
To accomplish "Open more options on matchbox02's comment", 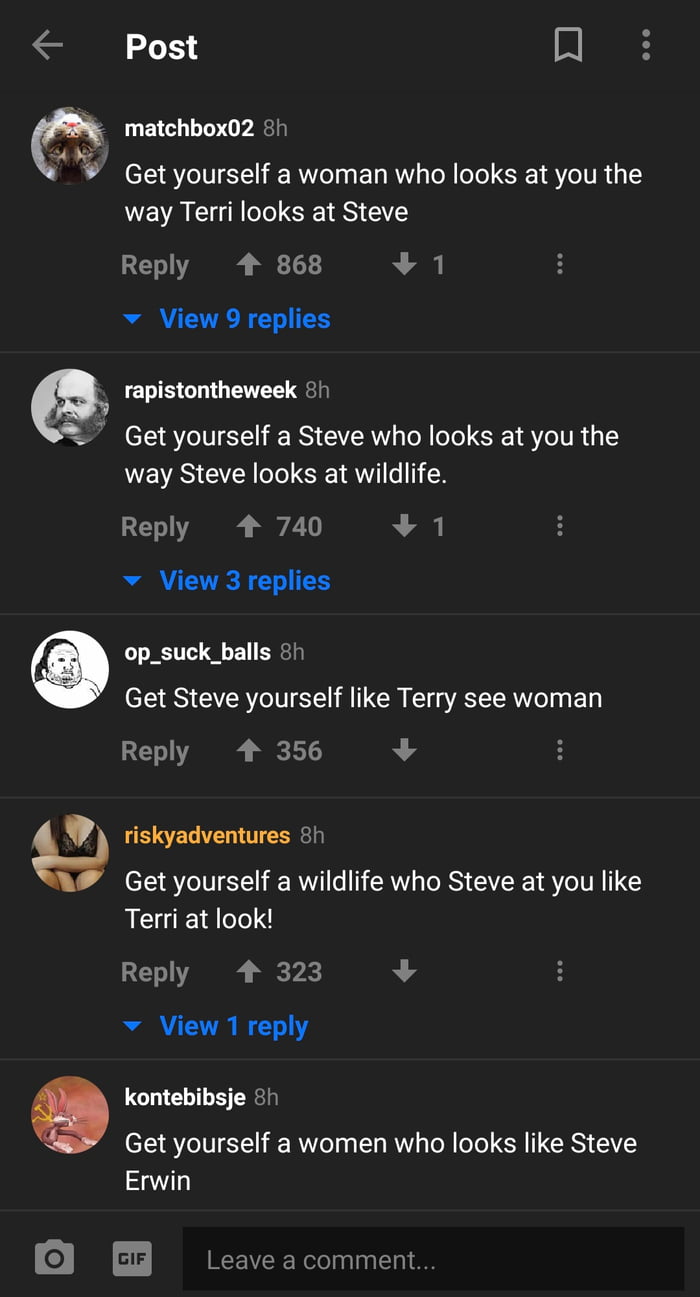I will click(x=559, y=264).
